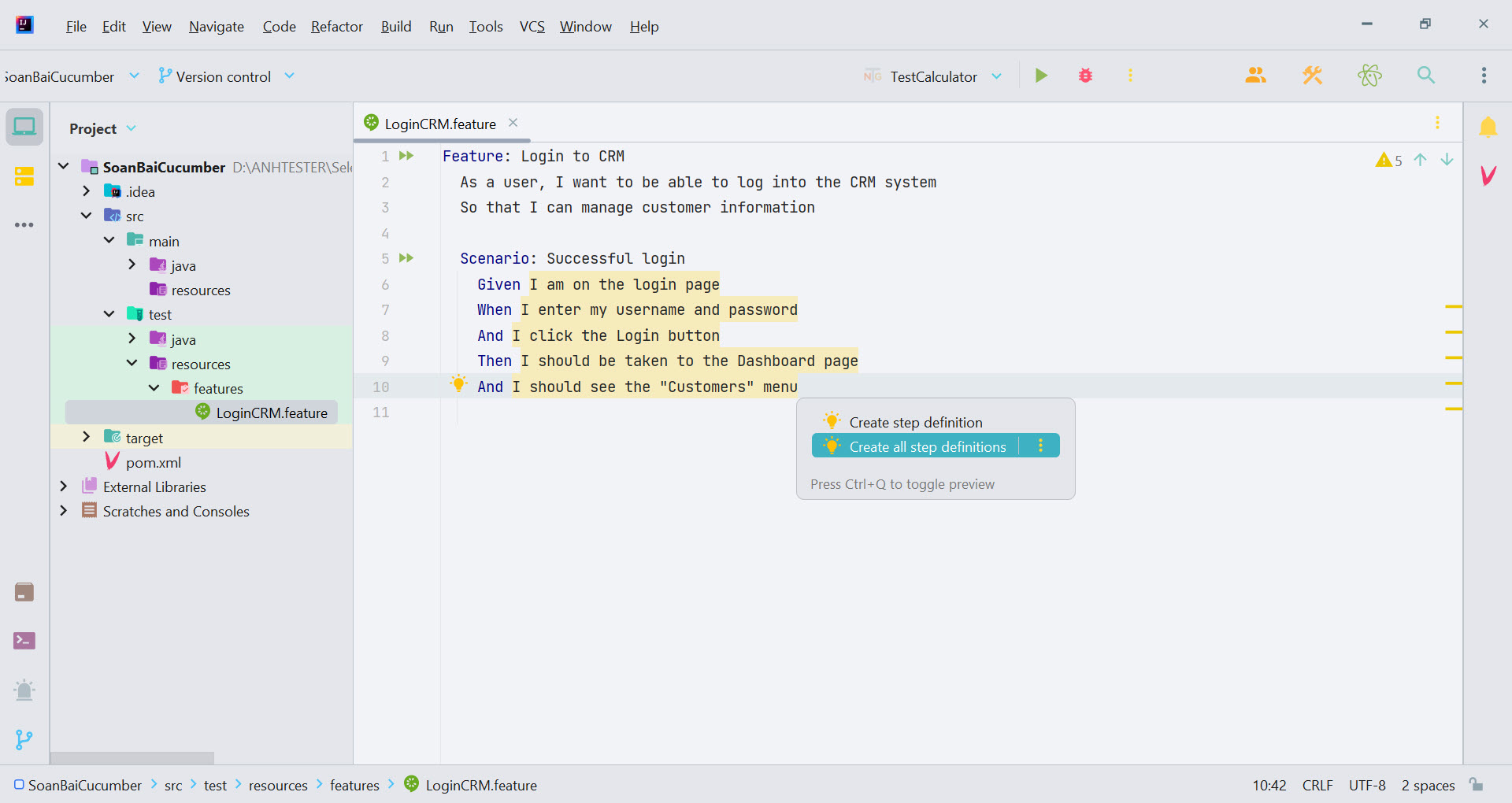Open submenu for Create all step definitions
The image size is (1512, 803).
(1040, 446)
